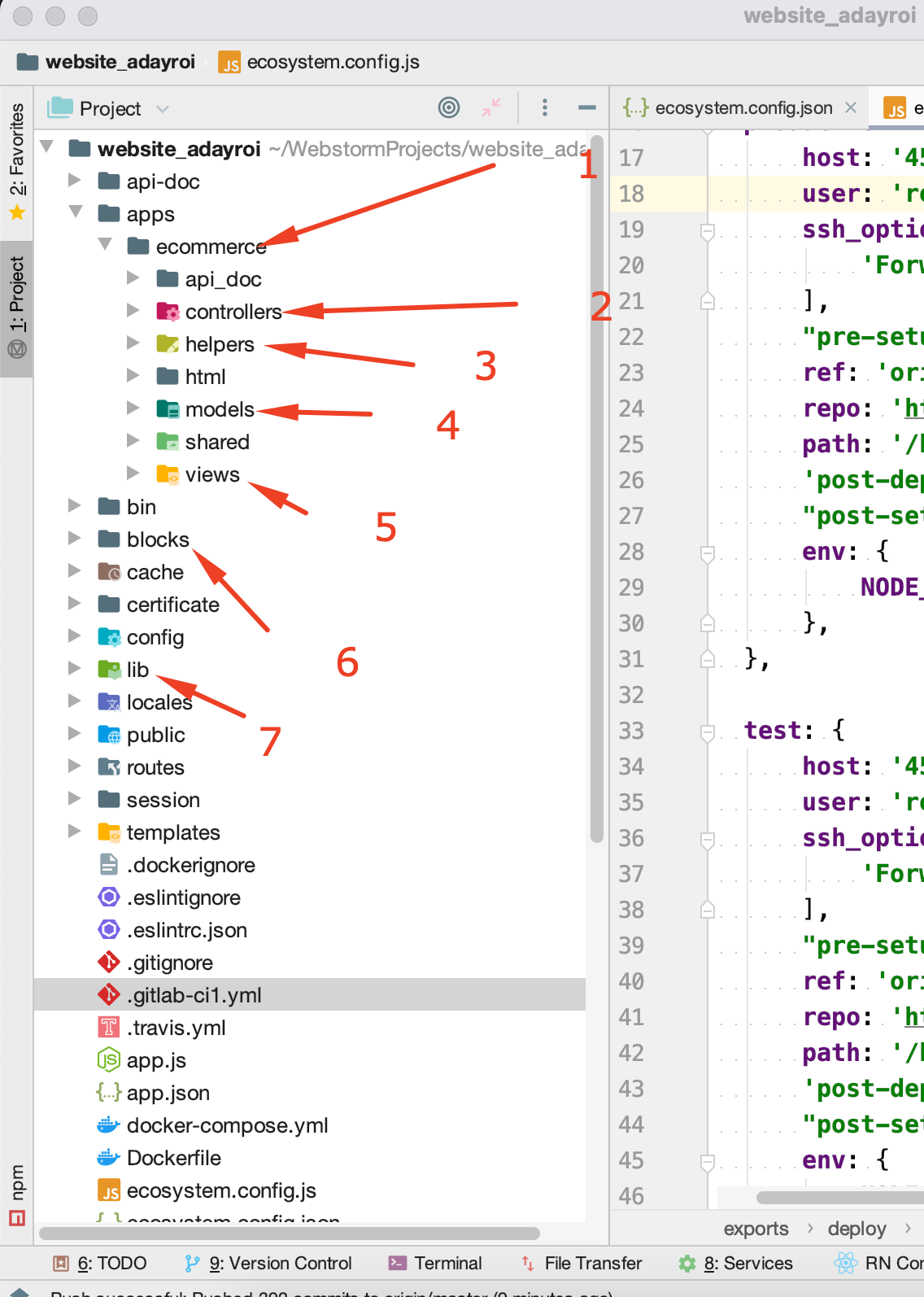The width and height of the screenshot is (924, 1297).
Task: Click the exports breadcrumb
Action: pyautogui.click(x=756, y=1229)
